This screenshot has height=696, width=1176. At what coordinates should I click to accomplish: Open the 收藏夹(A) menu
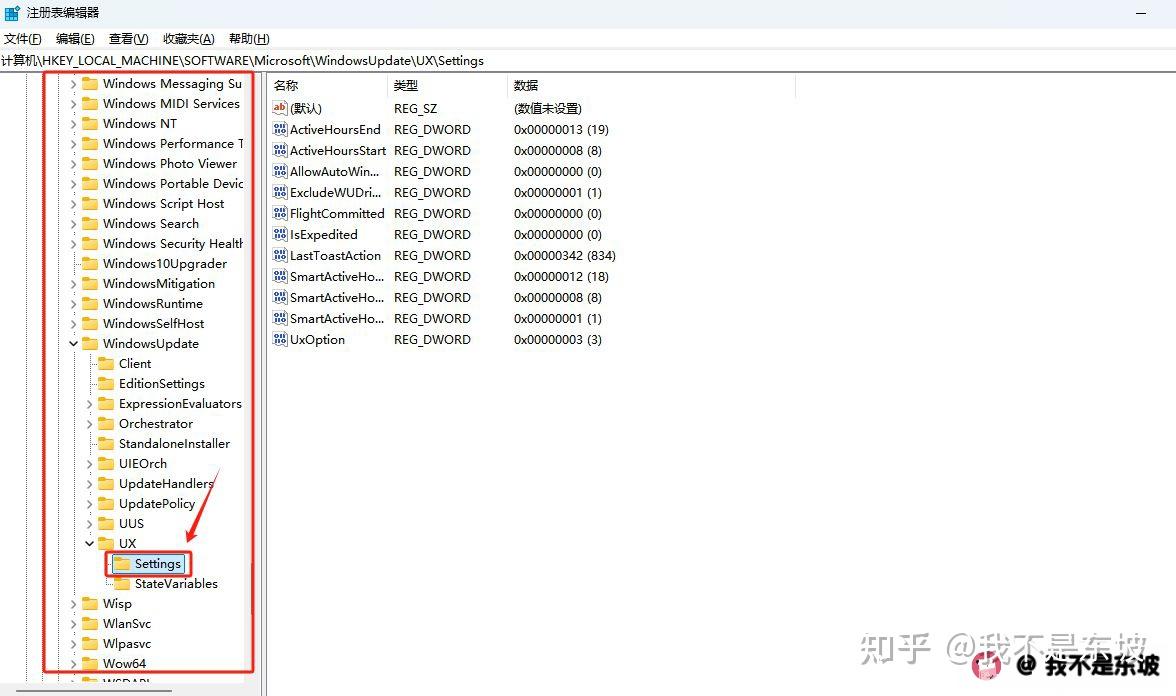(x=188, y=38)
